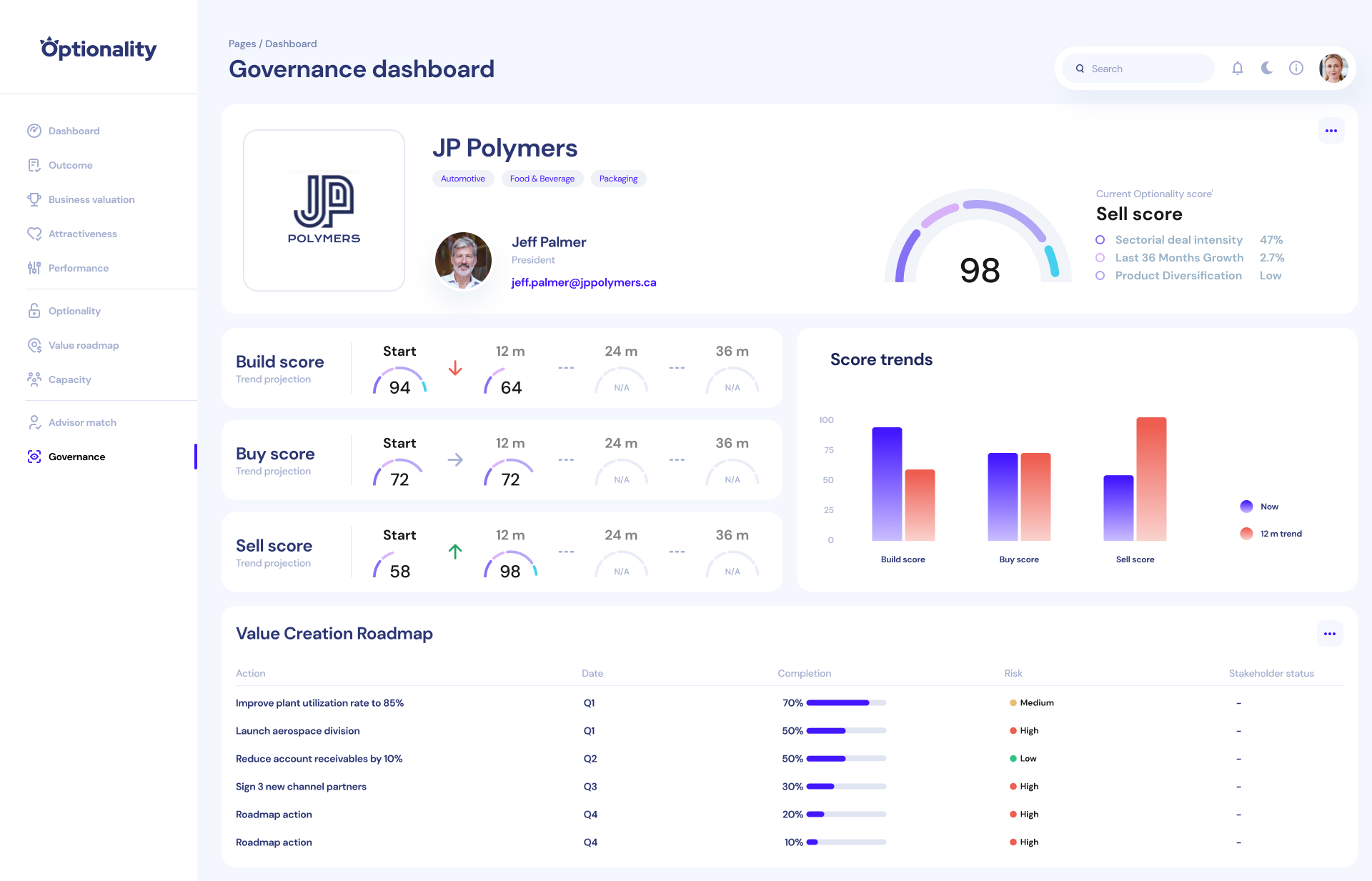This screenshot has height=881, width=1372.
Task: Click inside the Search field
Action: 1137,68
